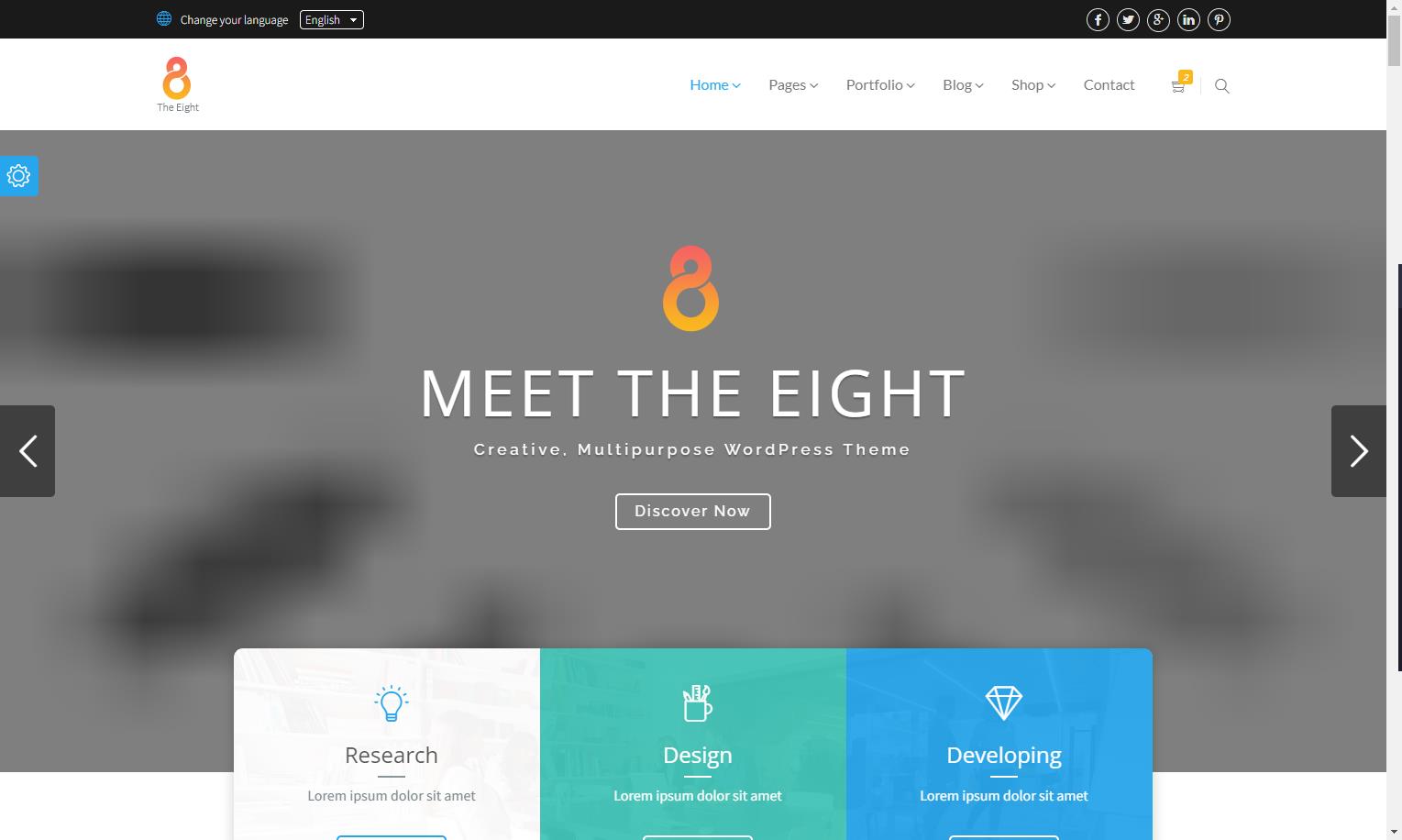Go to the Contact page
The width and height of the screenshot is (1402, 840).
tap(1109, 84)
